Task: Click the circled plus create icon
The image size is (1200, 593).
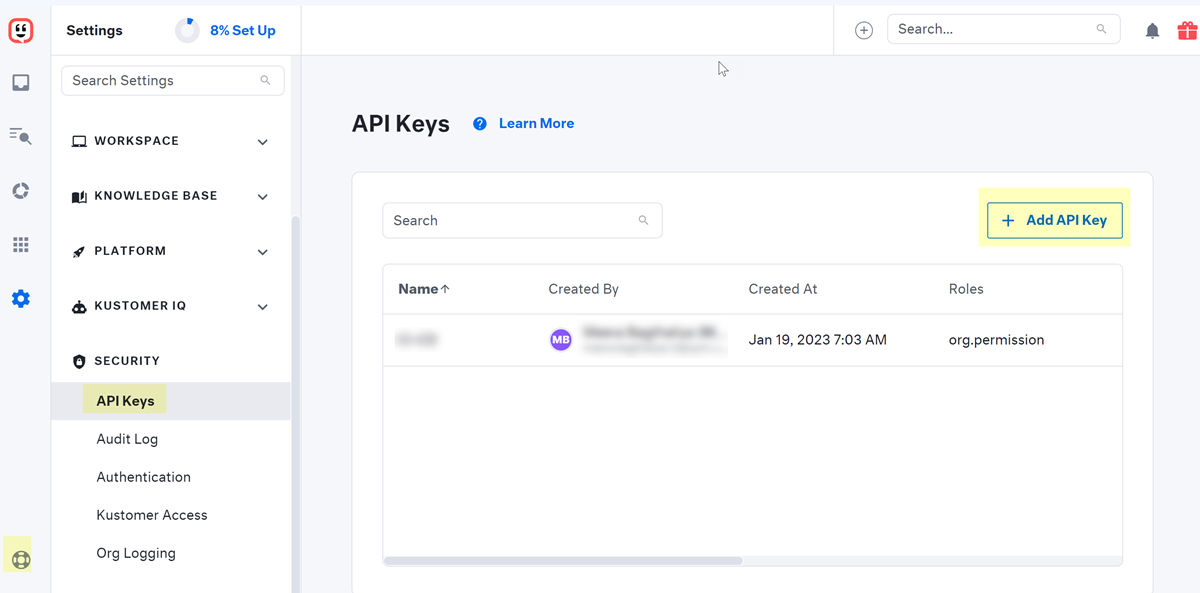Action: 864,31
